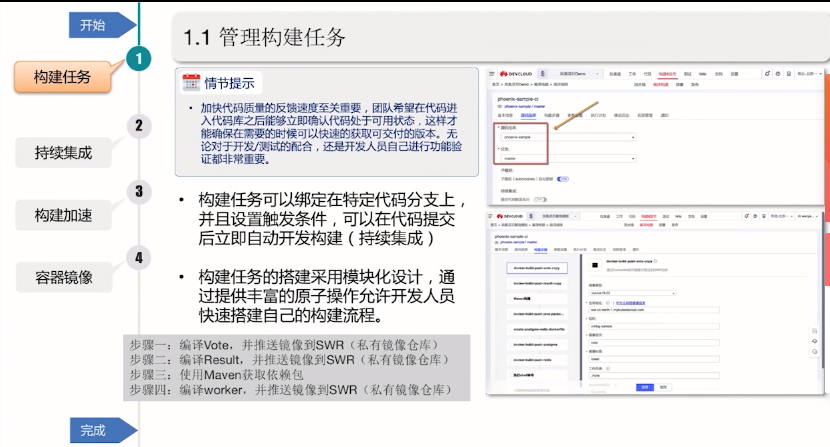Click document icon in lower screenshot header
Viewport: 830px width, 447px height.
pyautogui.click(x=764, y=216)
